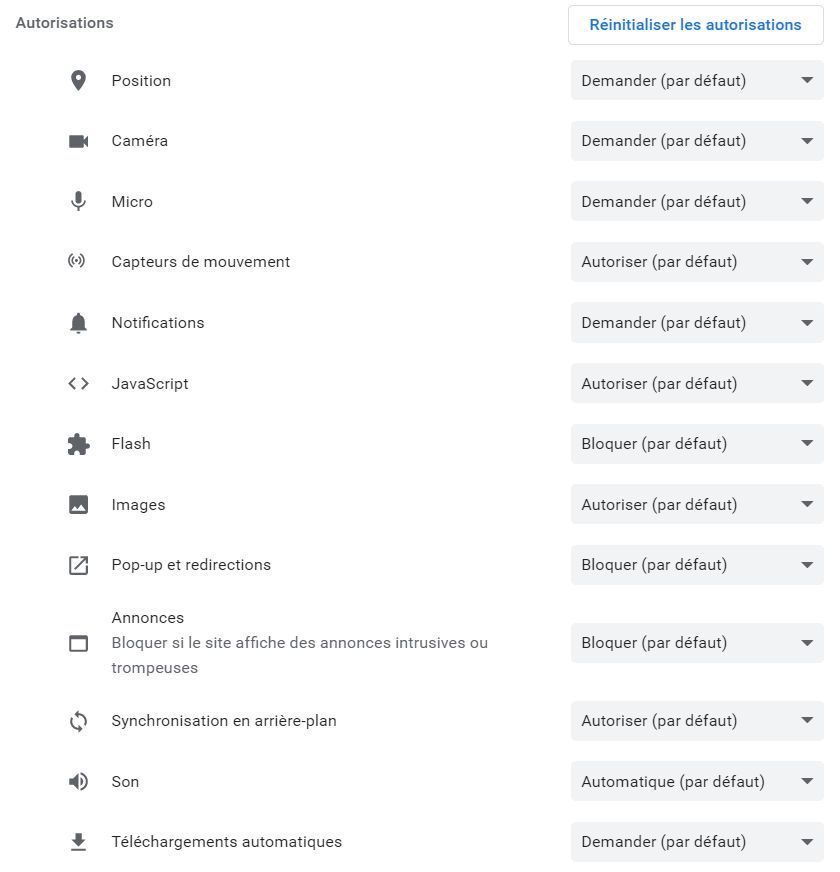Click the Caméra video camera icon

(78, 141)
